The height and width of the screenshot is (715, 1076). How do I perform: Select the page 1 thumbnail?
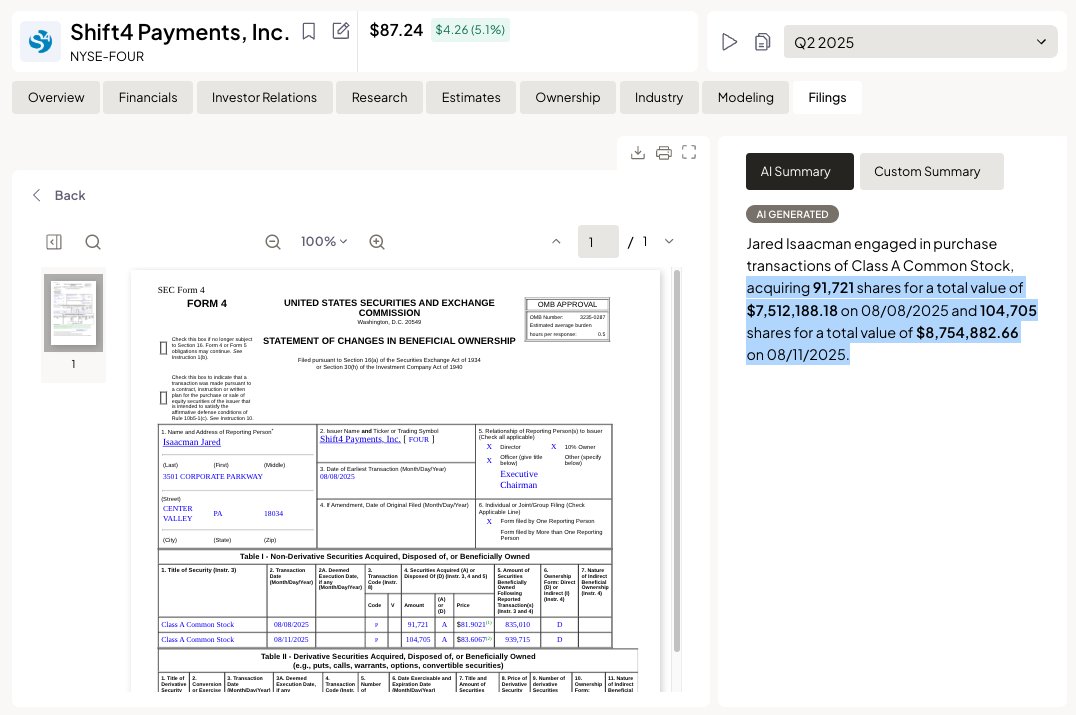pos(73,313)
